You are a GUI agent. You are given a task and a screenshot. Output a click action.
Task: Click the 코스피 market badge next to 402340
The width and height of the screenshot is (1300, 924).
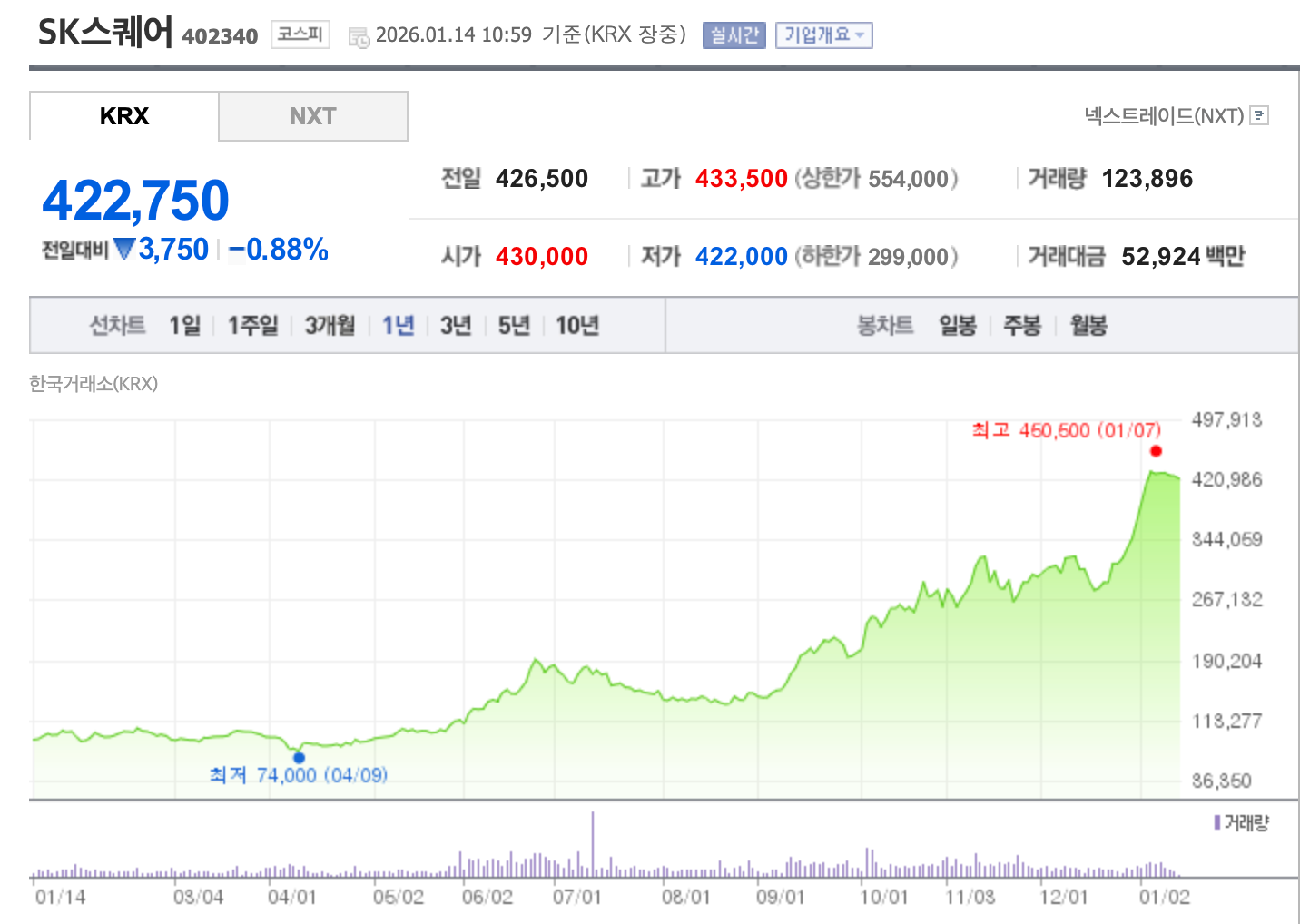pyautogui.click(x=300, y=34)
